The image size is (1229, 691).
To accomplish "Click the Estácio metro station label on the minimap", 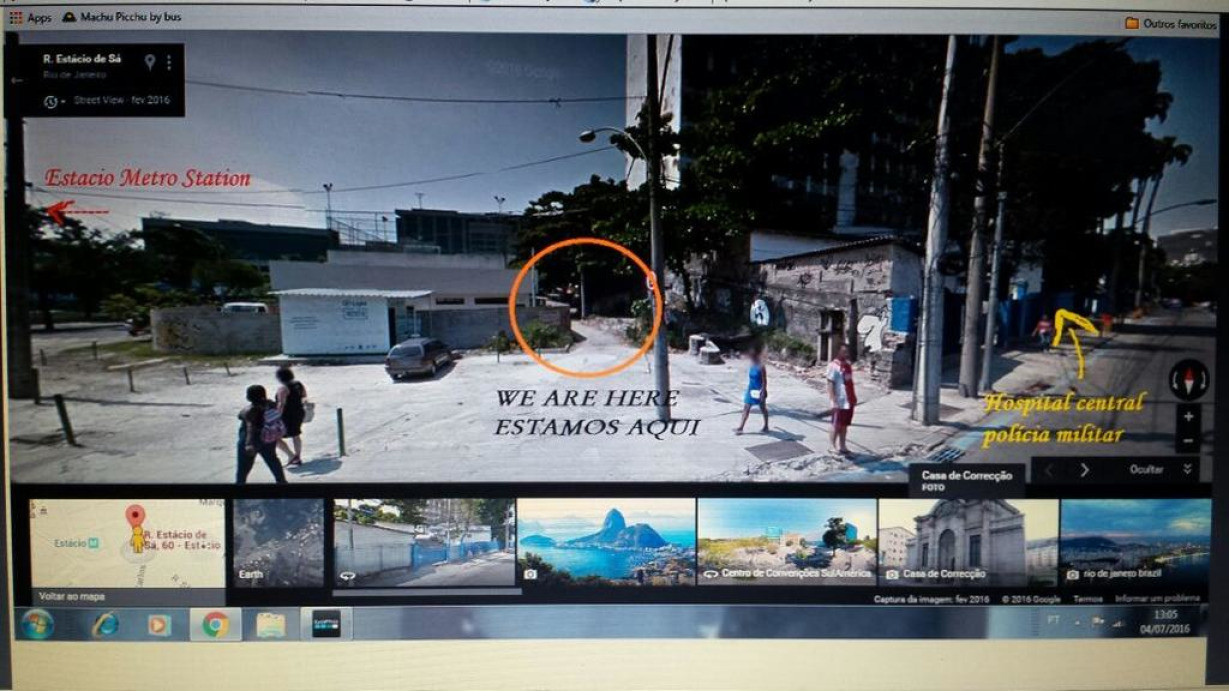I will 75,543.
